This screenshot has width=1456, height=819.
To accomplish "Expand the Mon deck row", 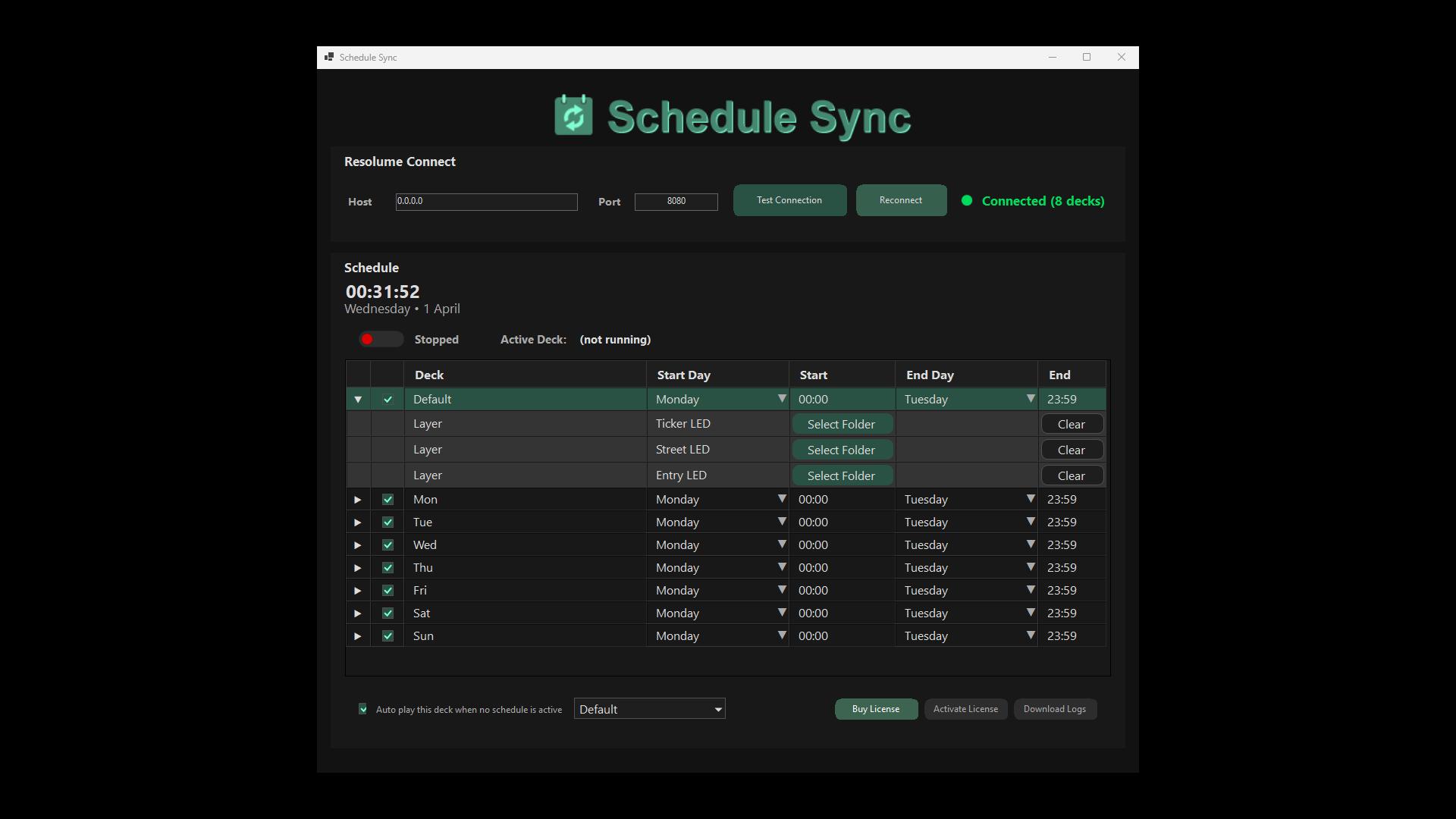I will tap(358, 500).
